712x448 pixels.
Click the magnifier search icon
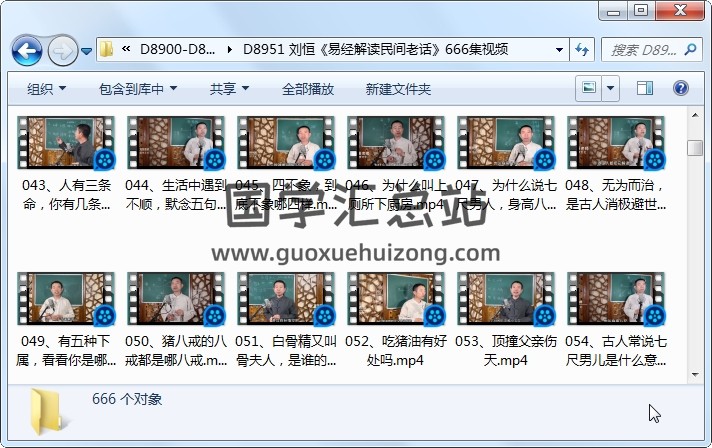click(690, 49)
